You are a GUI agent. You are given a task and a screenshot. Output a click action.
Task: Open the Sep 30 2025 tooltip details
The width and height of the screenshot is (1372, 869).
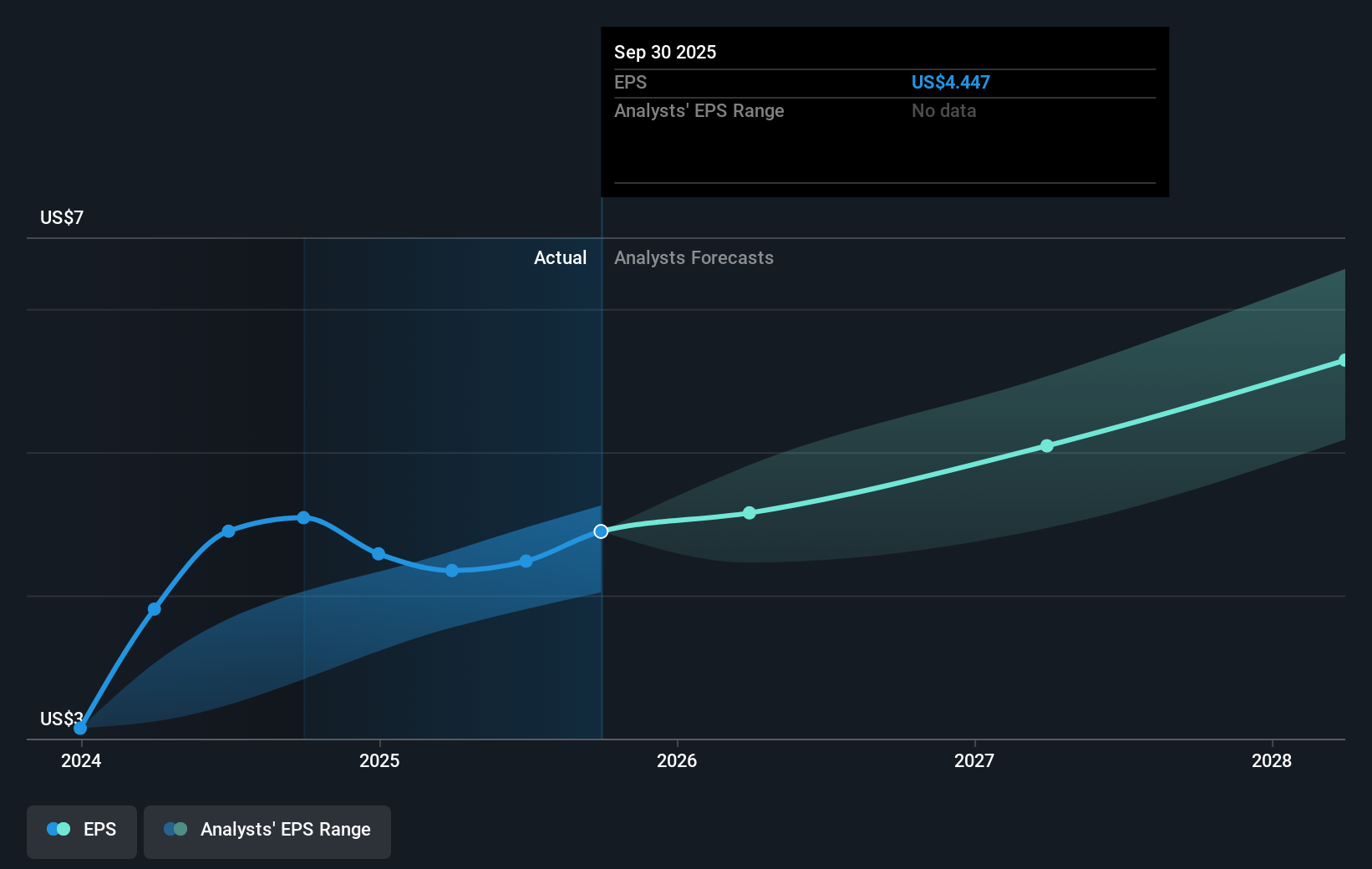(884, 111)
